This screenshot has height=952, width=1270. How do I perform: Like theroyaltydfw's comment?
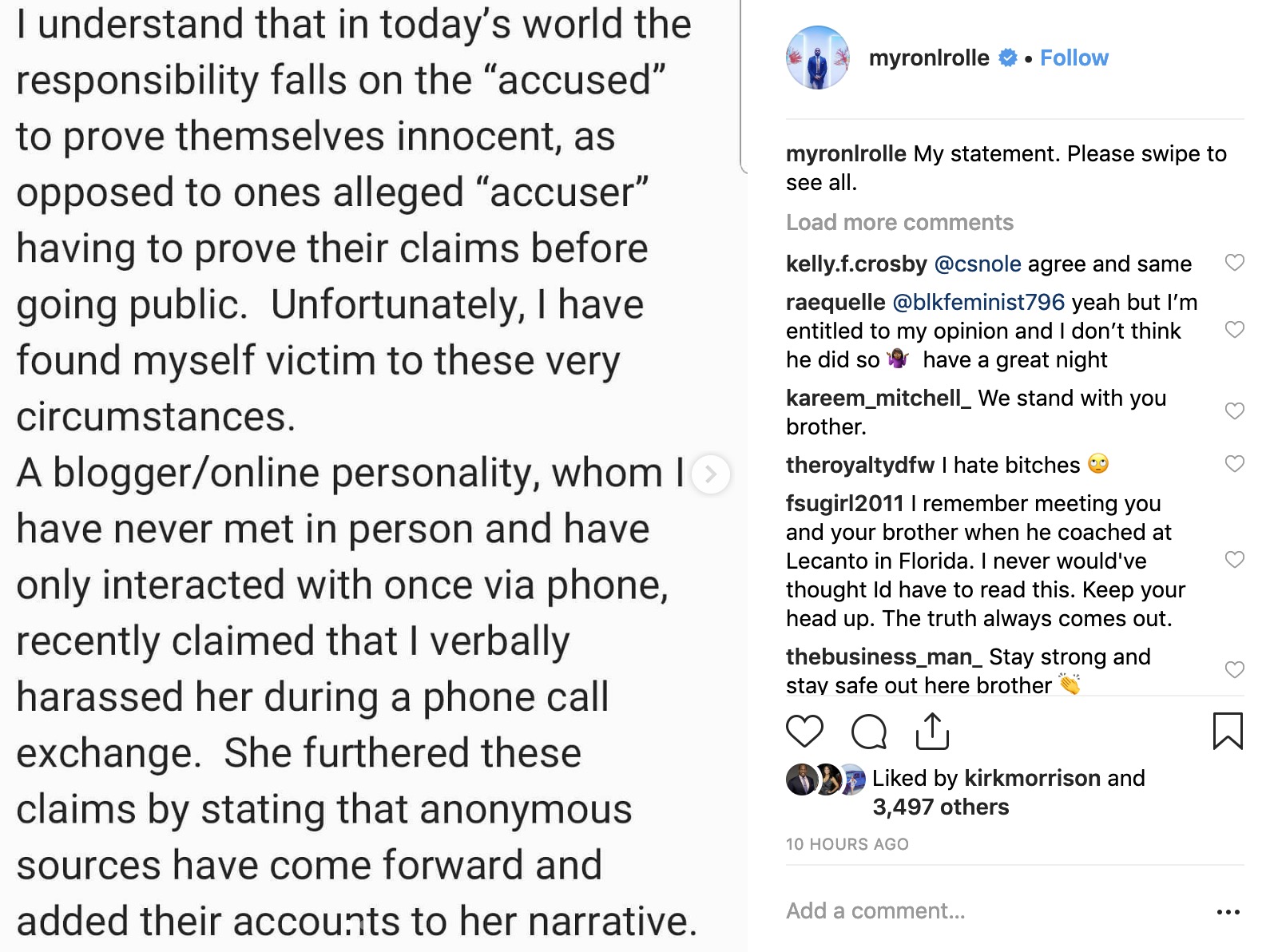click(x=1234, y=464)
